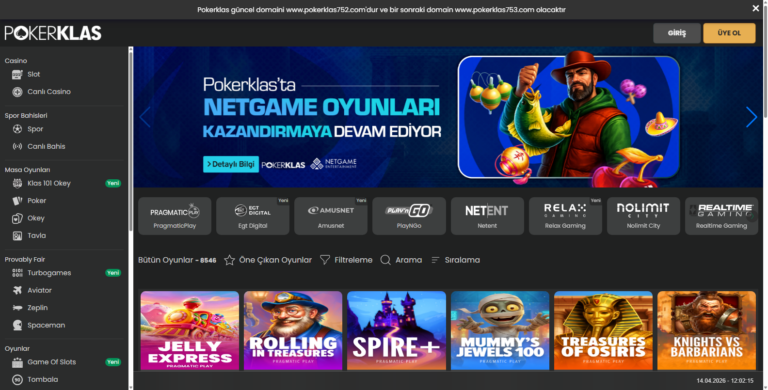The width and height of the screenshot is (768, 390).
Task: Open the Tavla board icon
Action: point(17,236)
